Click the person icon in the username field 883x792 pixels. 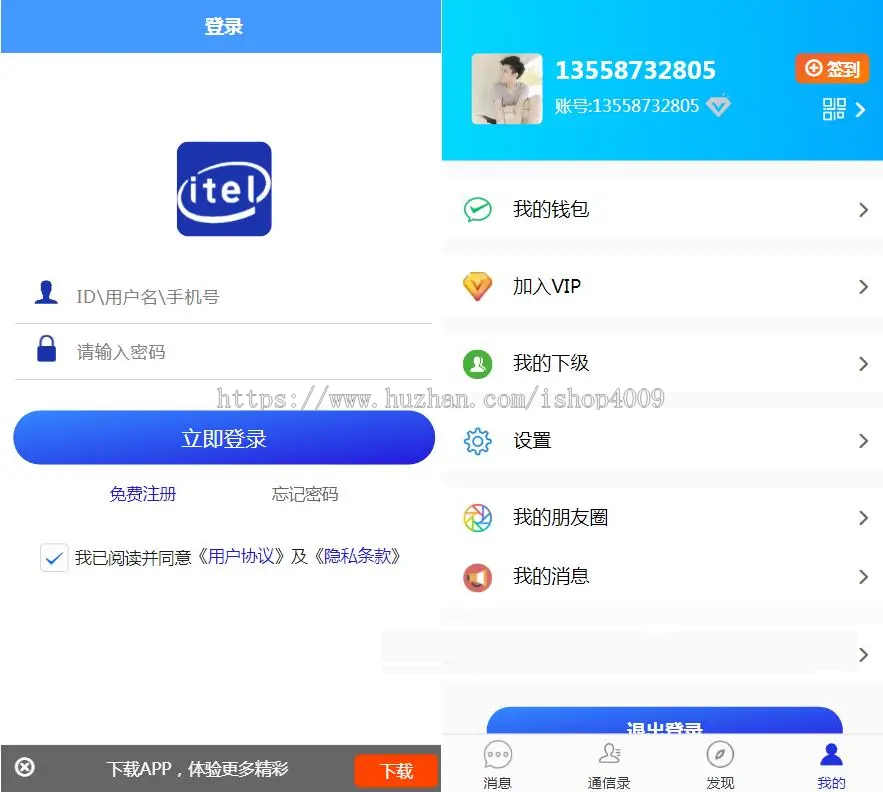point(47,291)
